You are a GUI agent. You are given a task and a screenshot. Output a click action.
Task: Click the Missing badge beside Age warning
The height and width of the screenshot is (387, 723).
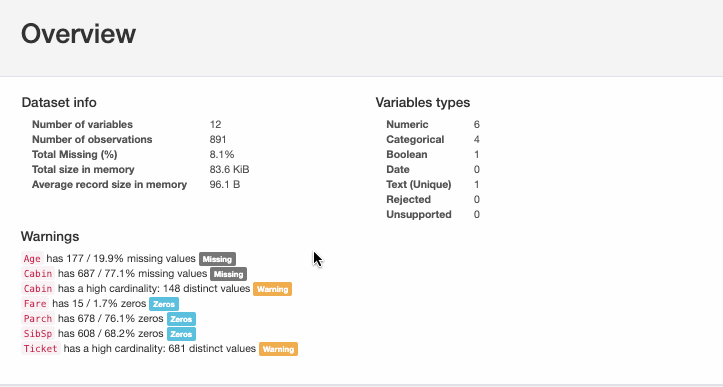tap(218, 259)
